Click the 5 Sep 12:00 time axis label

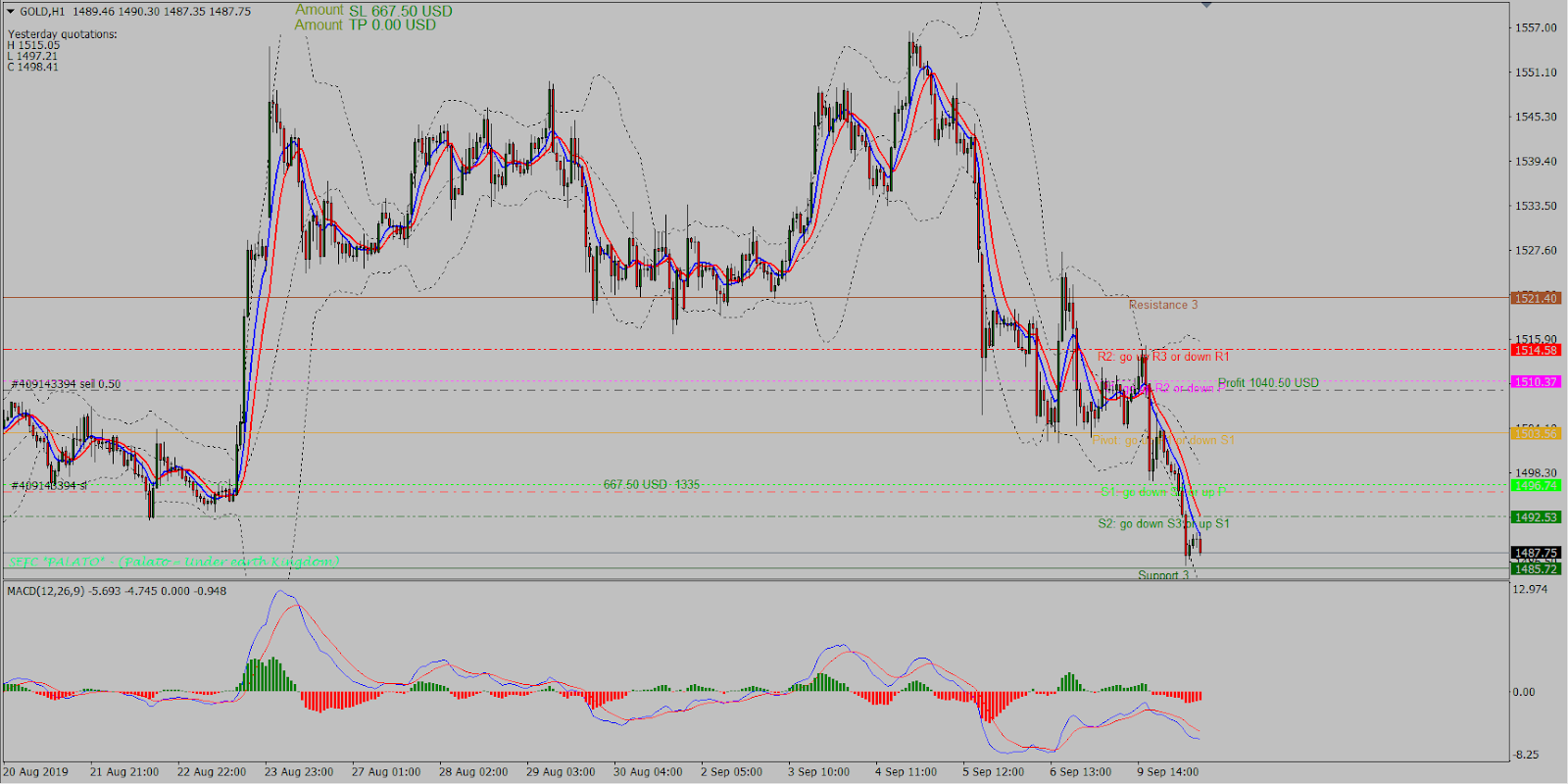pyautogui.click(x=993, y=772)
